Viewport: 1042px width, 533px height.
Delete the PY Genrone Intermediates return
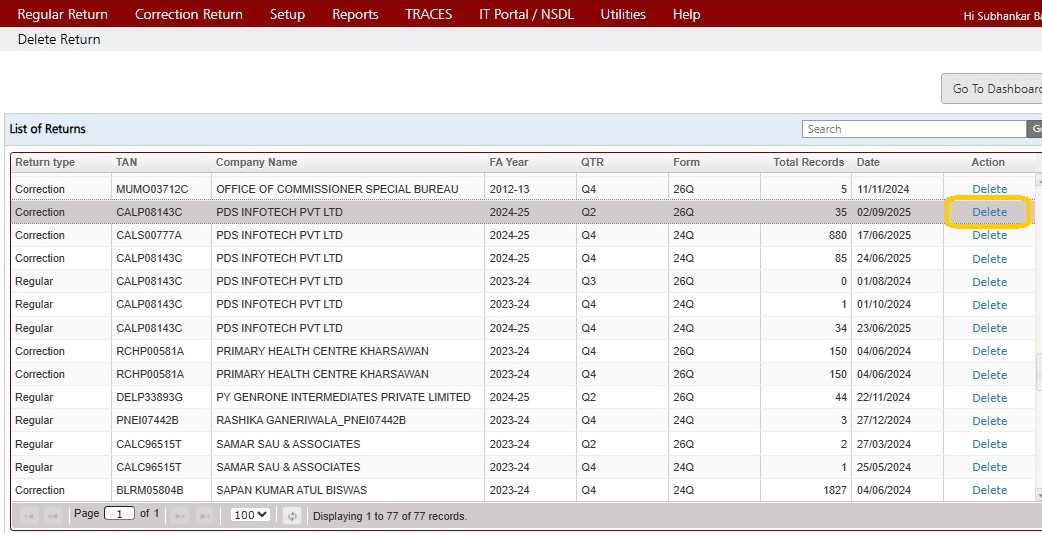click(x=989, y=397)
